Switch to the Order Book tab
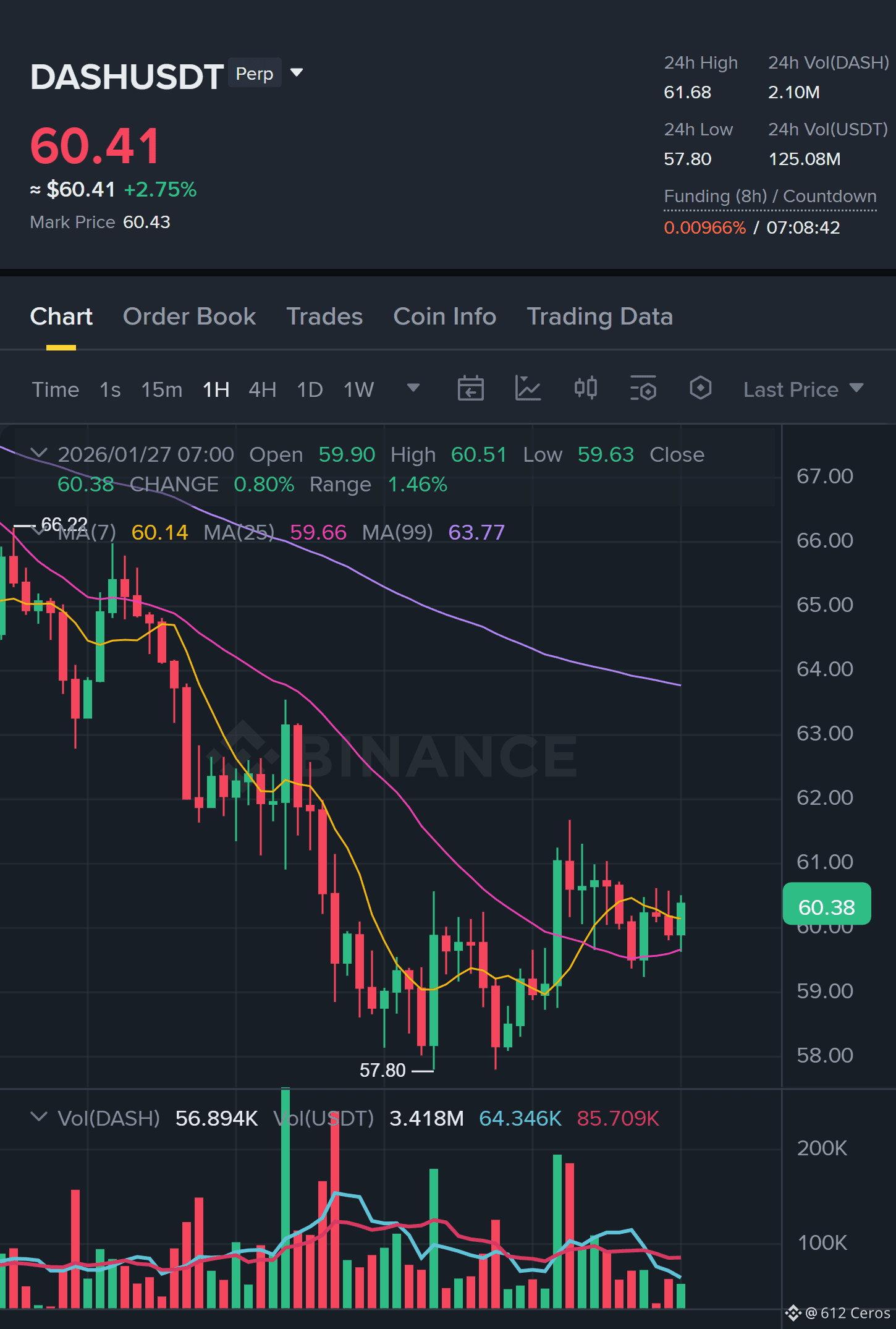Viewport: 896px width, 1329px height. coord(189,316)
